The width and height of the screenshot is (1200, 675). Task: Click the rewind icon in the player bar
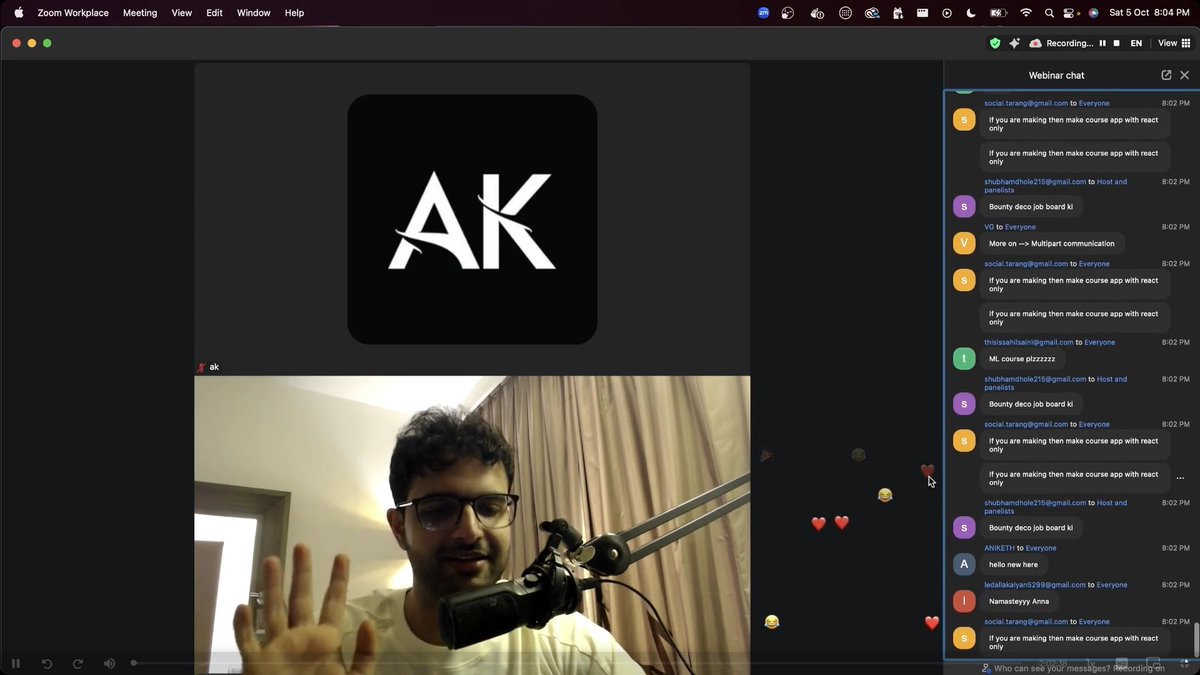point(47,663)
